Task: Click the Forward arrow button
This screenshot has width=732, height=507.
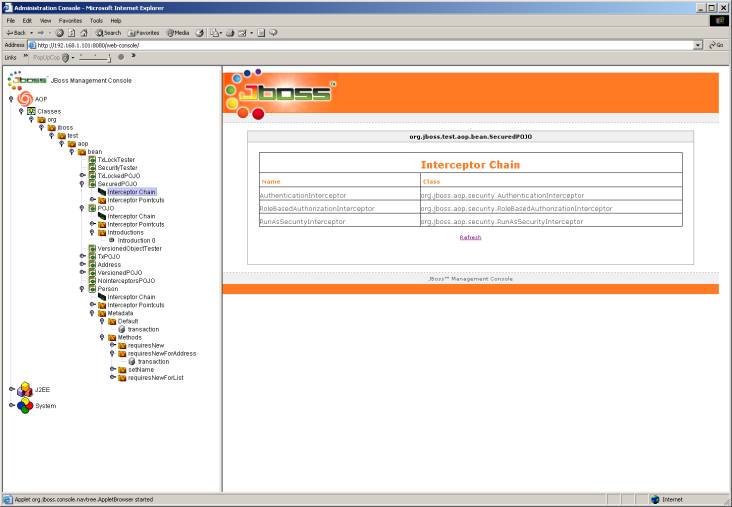Action: point(41,33)
